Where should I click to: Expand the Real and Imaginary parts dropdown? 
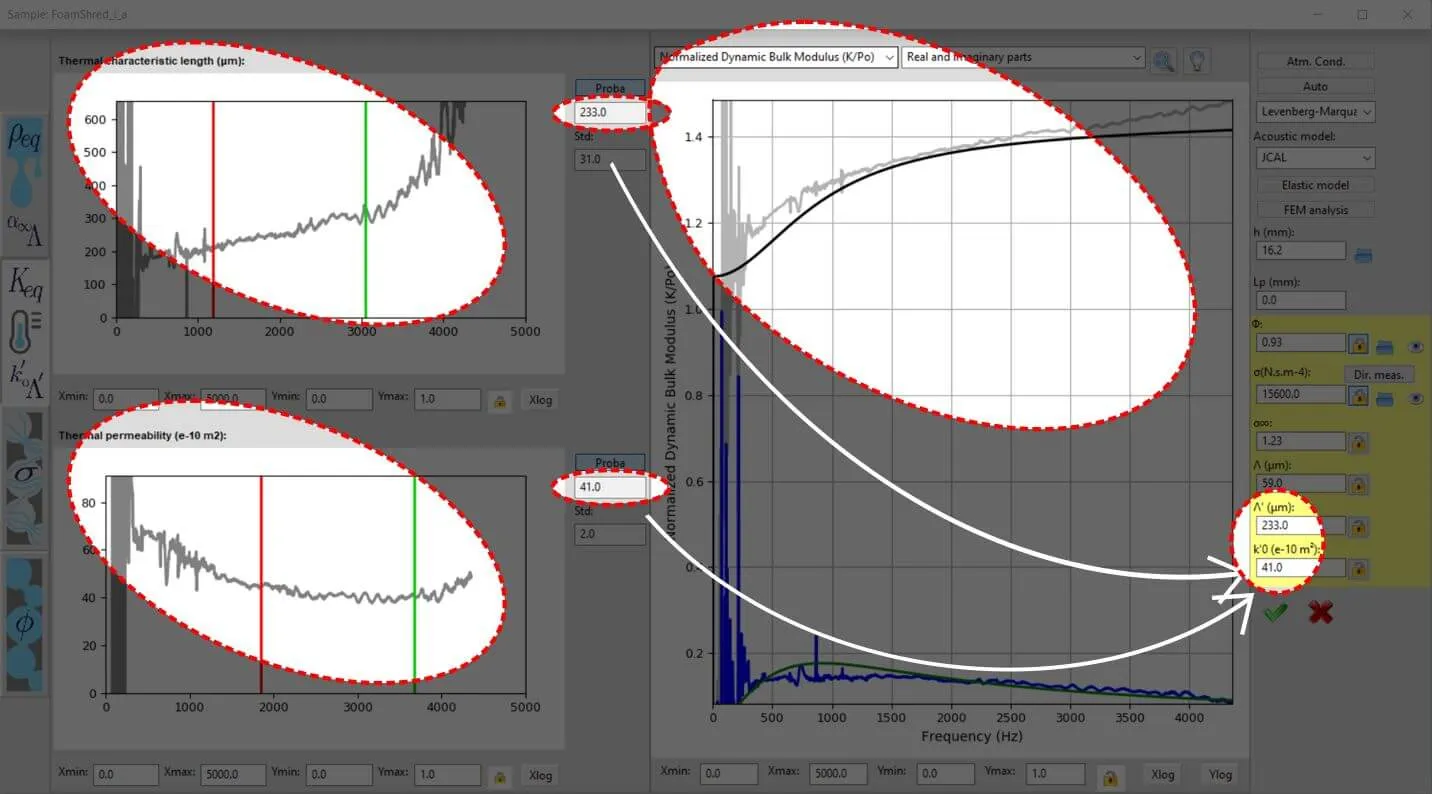tap(1022, 57)
